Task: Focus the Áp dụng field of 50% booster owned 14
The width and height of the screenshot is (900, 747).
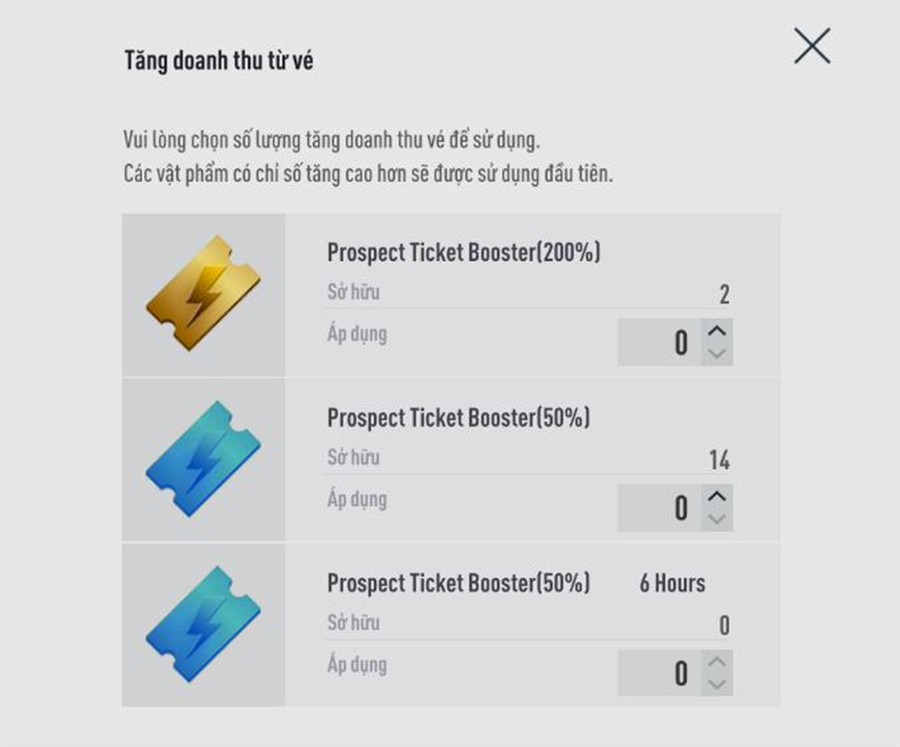Action: point(660,508)
